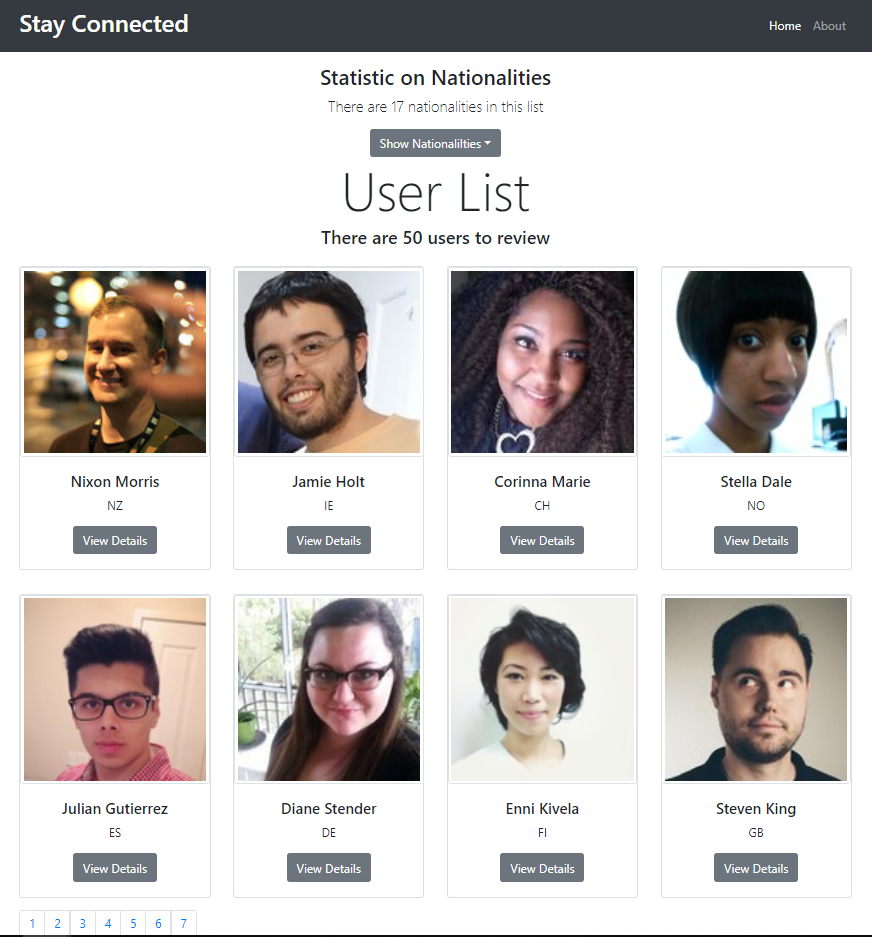Click the Home nav link
This screenshot has height=937, width=872.
click(x=784, y=26)
